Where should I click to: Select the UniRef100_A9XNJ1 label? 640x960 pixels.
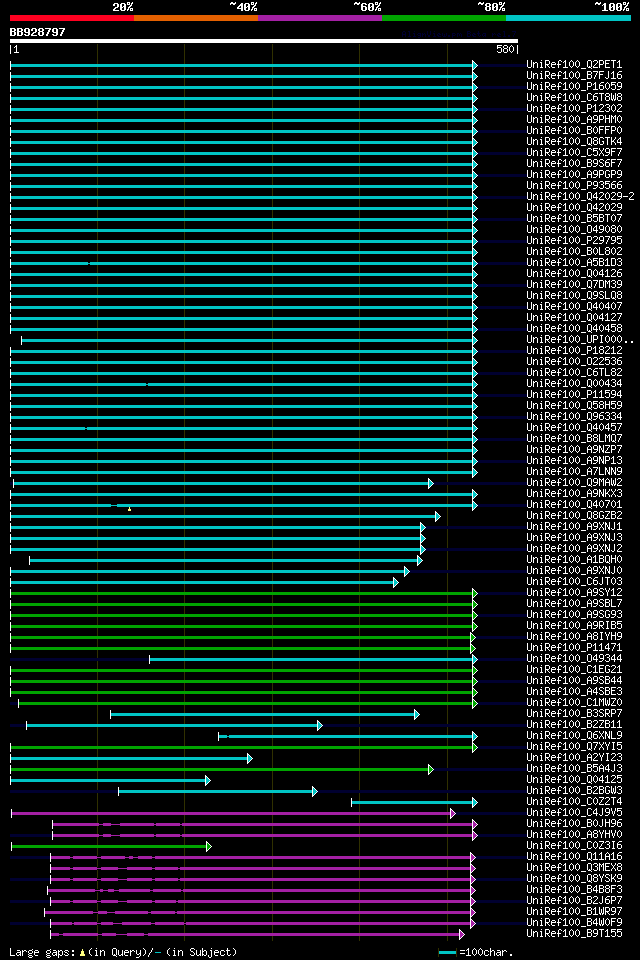click(x=574, y=527)
